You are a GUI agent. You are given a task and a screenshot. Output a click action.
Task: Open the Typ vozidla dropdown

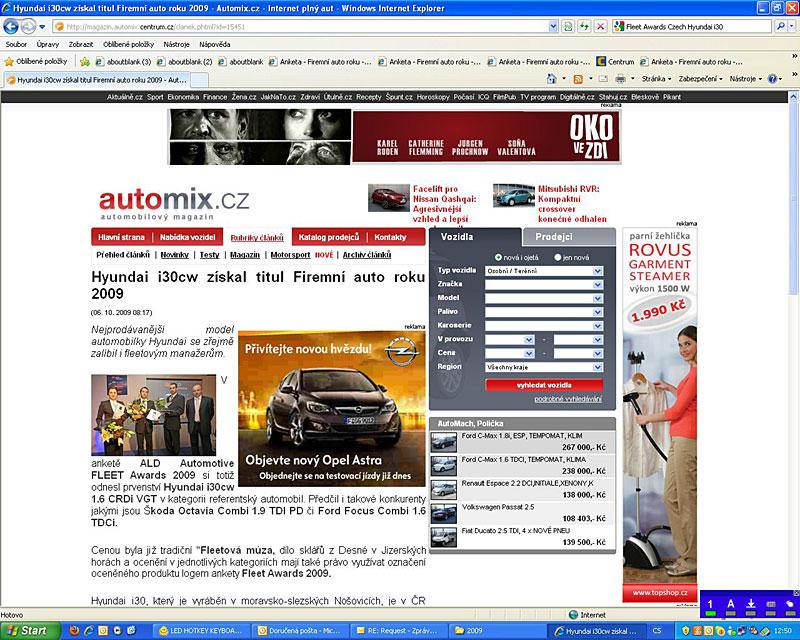(544, 271)
